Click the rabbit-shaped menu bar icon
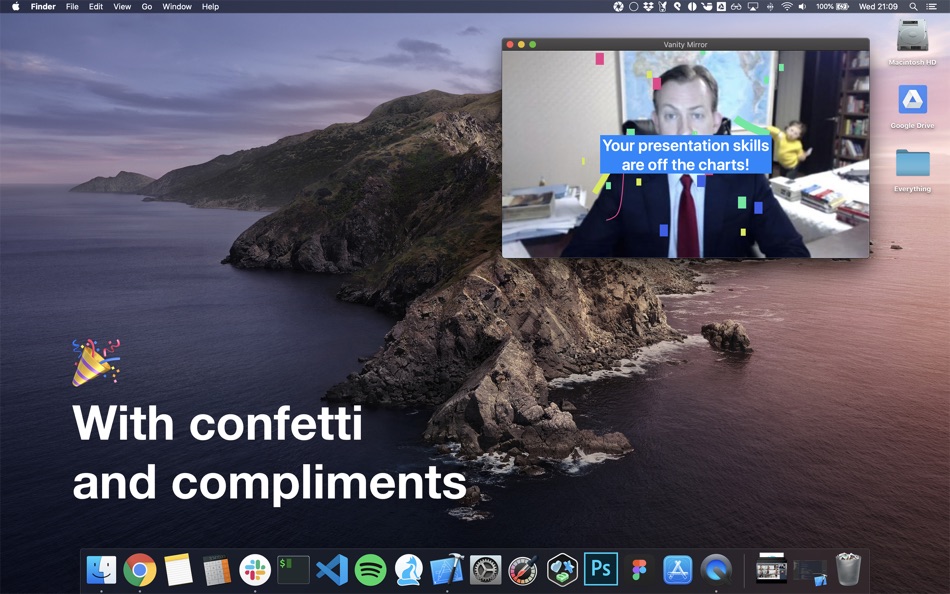The image size is (950, 594). (662, 7)
